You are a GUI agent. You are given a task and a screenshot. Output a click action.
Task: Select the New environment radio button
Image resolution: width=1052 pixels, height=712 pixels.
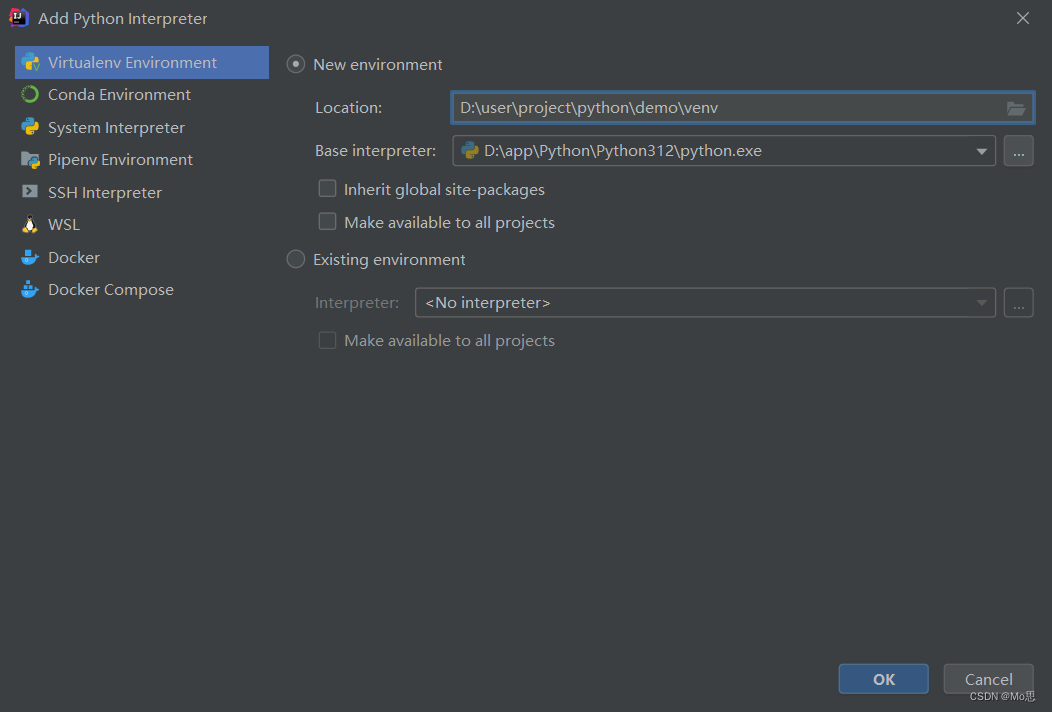296,64
